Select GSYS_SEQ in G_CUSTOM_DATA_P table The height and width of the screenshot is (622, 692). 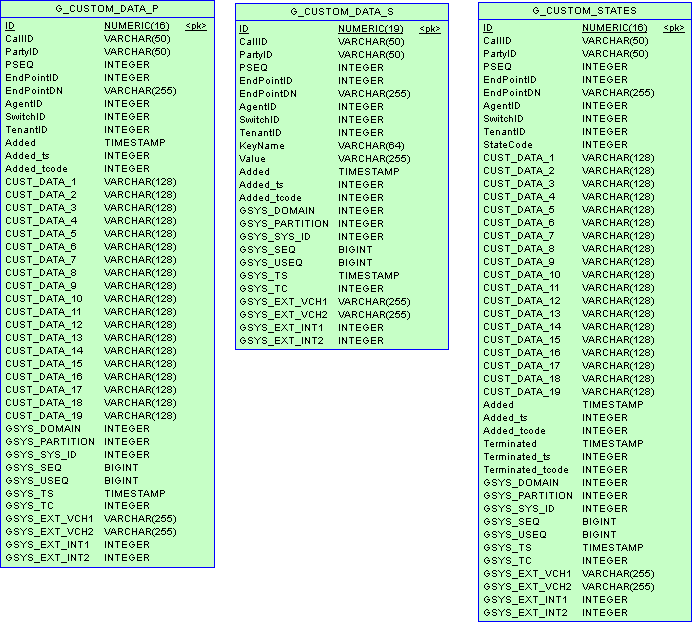pos(34,467)
